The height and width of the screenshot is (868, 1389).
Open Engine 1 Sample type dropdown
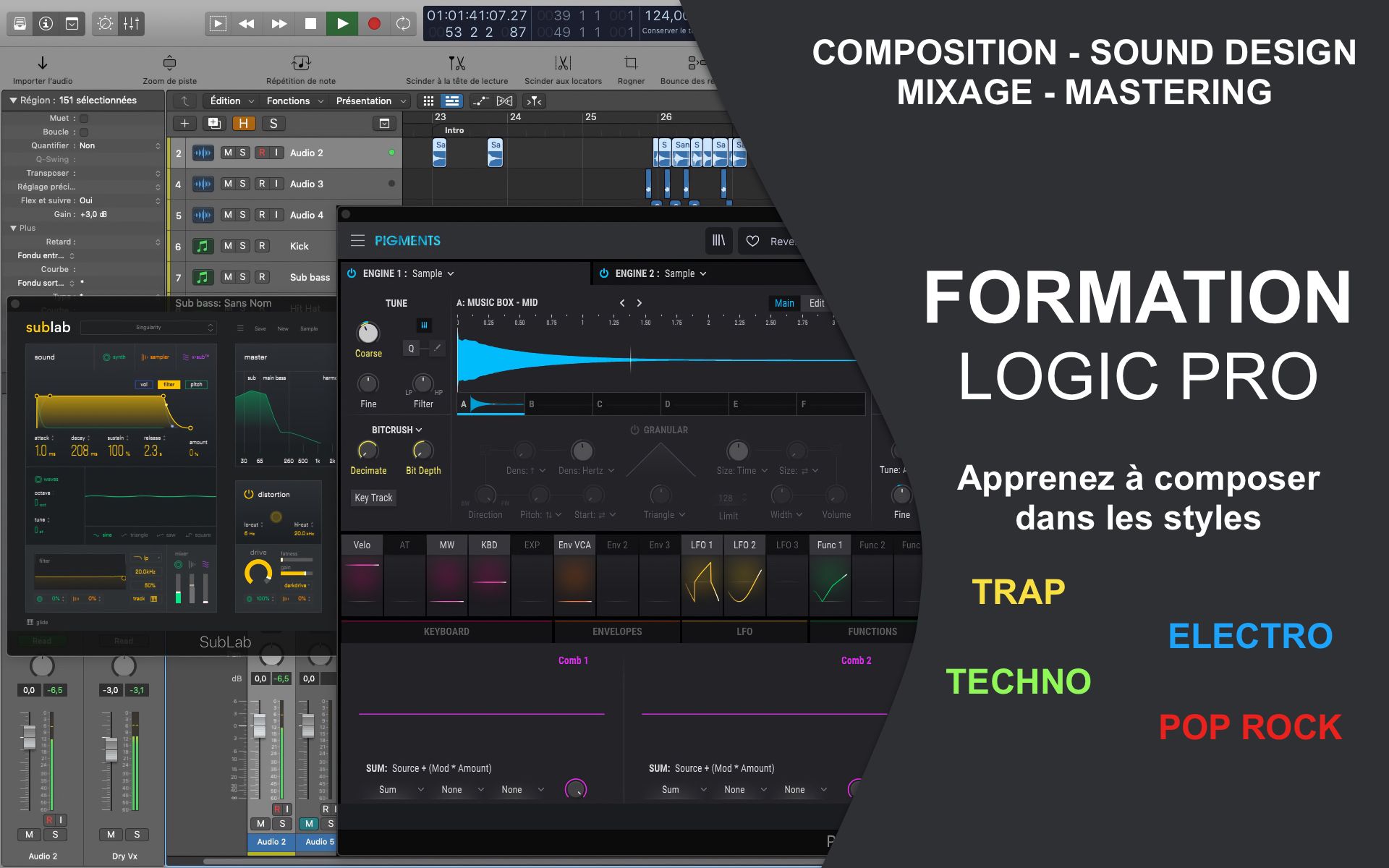pos(433,273)
